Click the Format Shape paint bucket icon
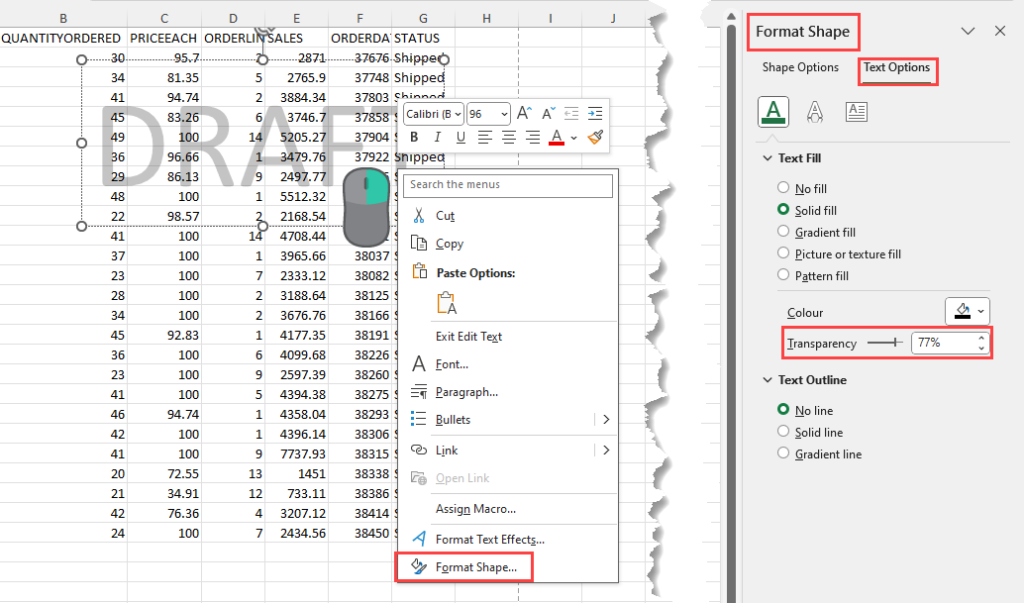 point(419,566)
